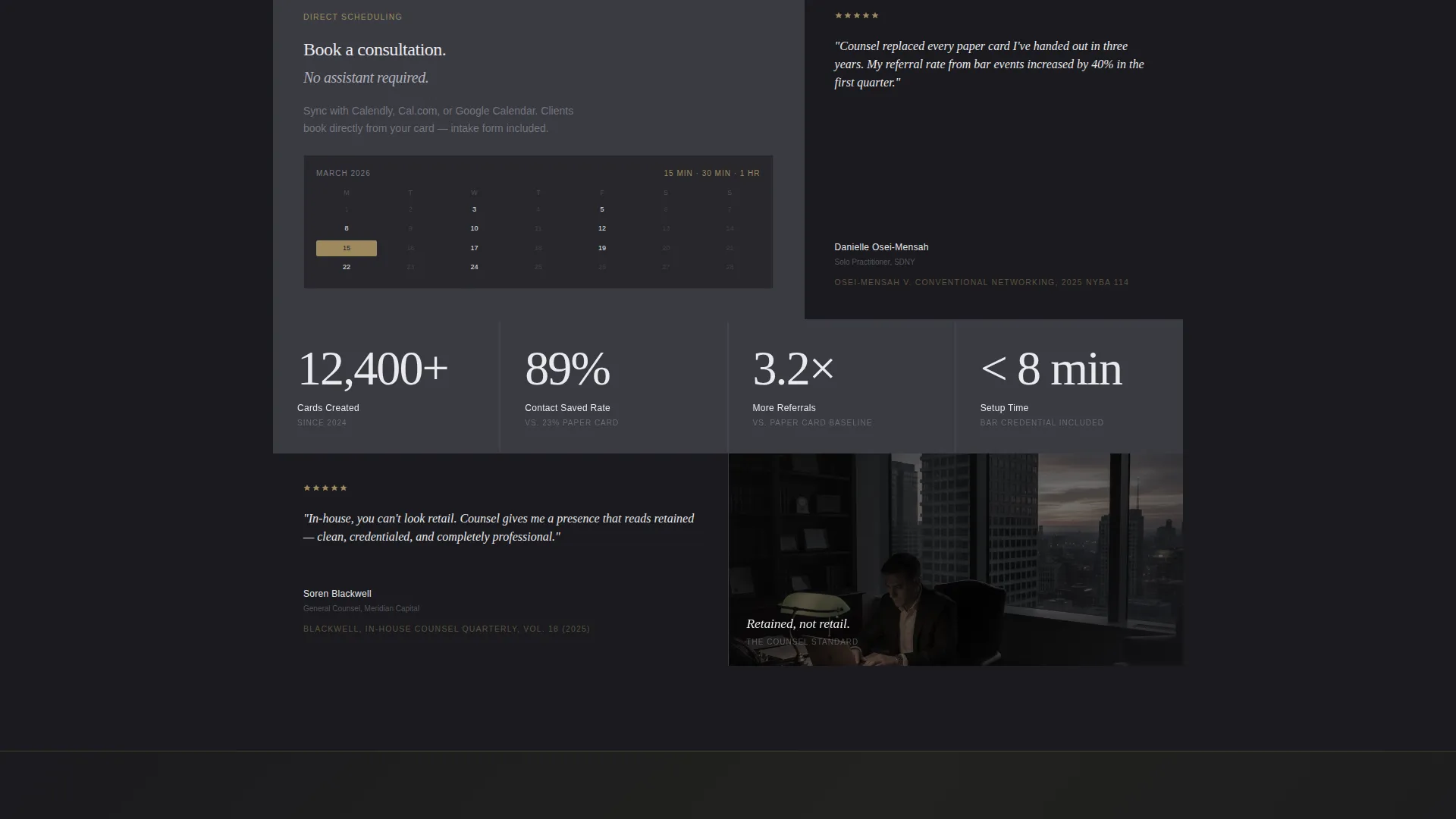Click the '15 MIN · 30 MIN · 1 HR' duration text
Screen dimensions: 1456x819
pos(711,174)
